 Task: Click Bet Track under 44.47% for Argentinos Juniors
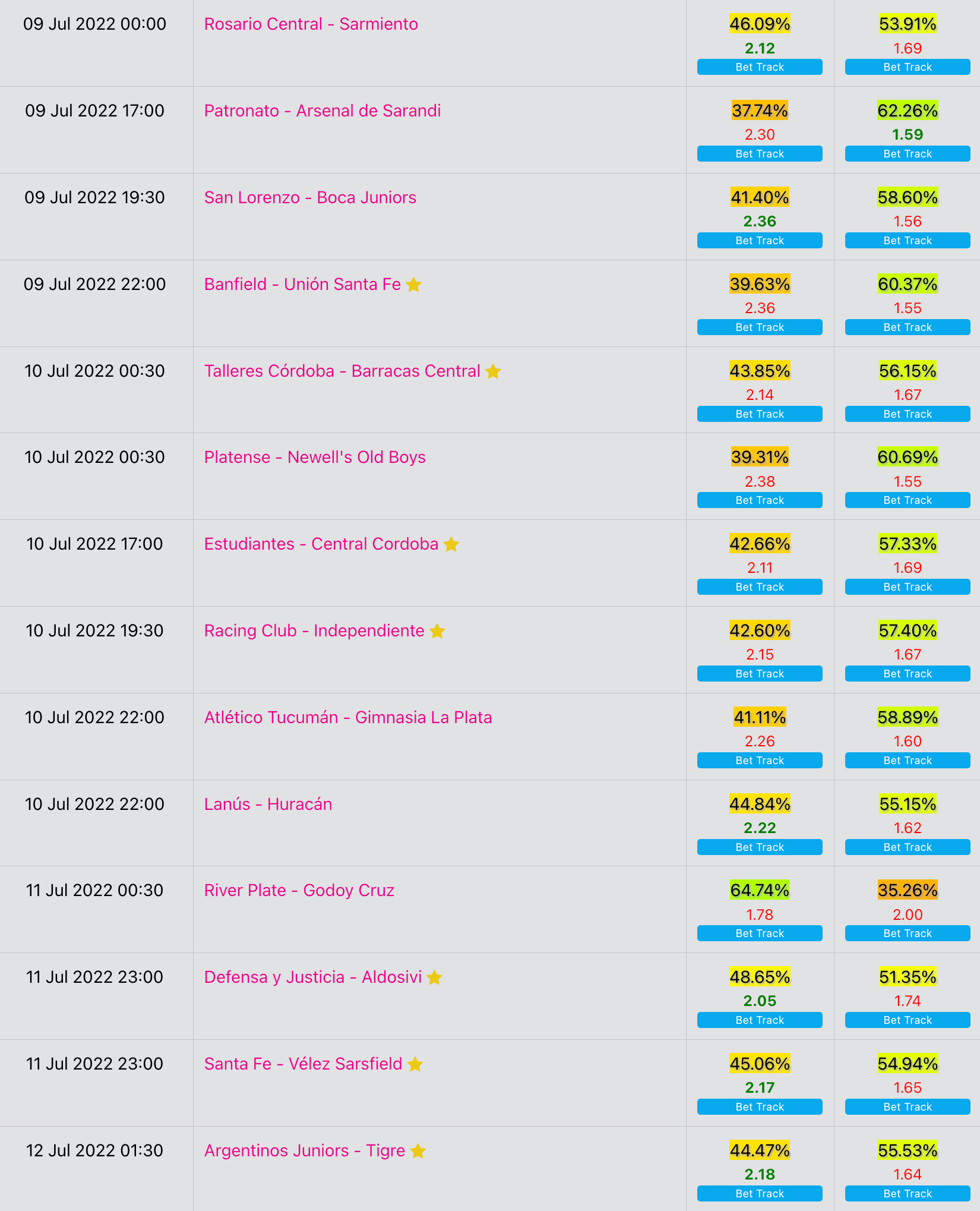click(760, 1194)
